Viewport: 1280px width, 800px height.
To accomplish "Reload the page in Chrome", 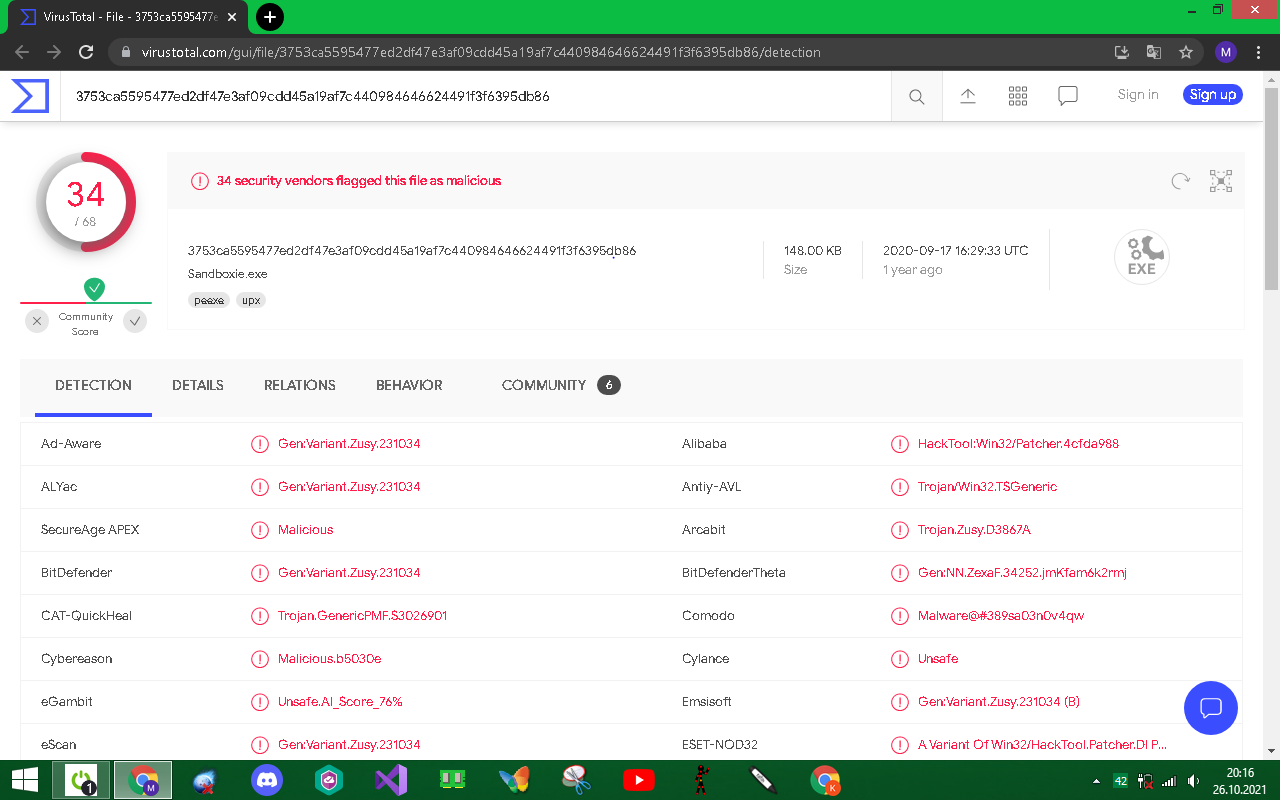I will (86, 52).
